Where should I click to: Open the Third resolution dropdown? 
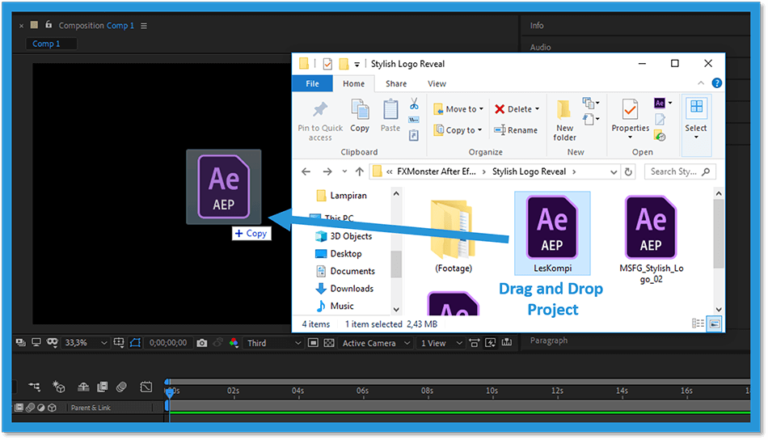pyautogui.click(x=274, y=343)
